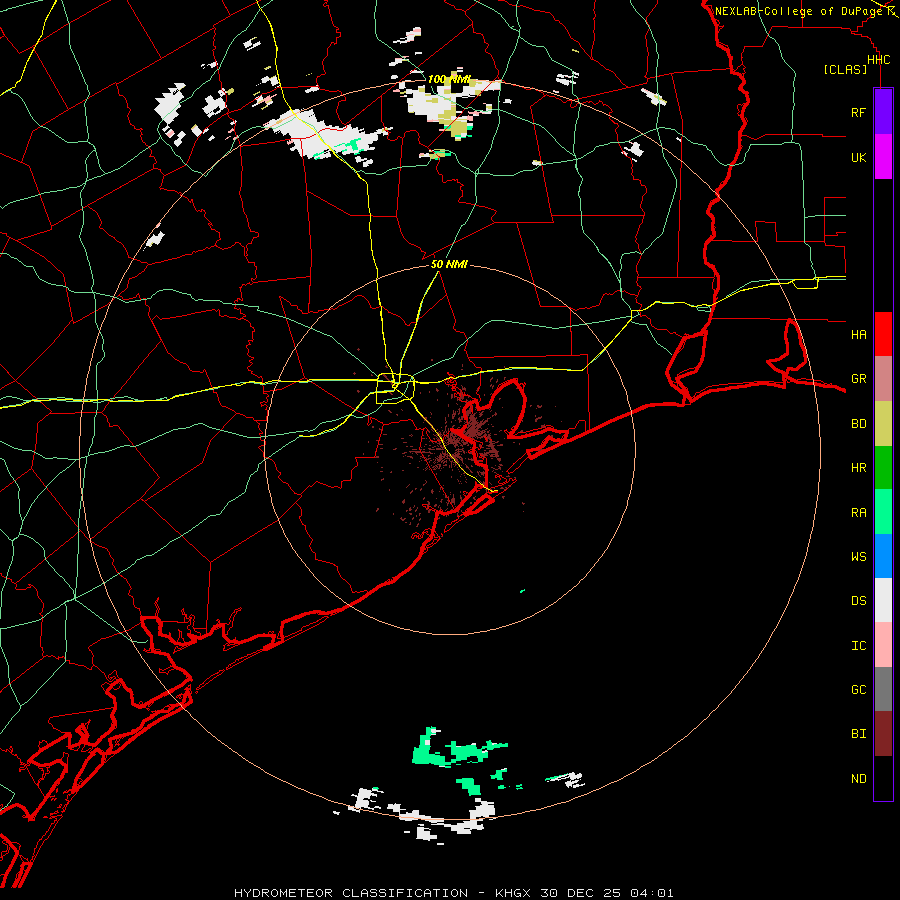Viewport: 900px width, 900px height.
Task: Click the Hydrometeor Classification KHGX title caption
Action: pos(453,893)
